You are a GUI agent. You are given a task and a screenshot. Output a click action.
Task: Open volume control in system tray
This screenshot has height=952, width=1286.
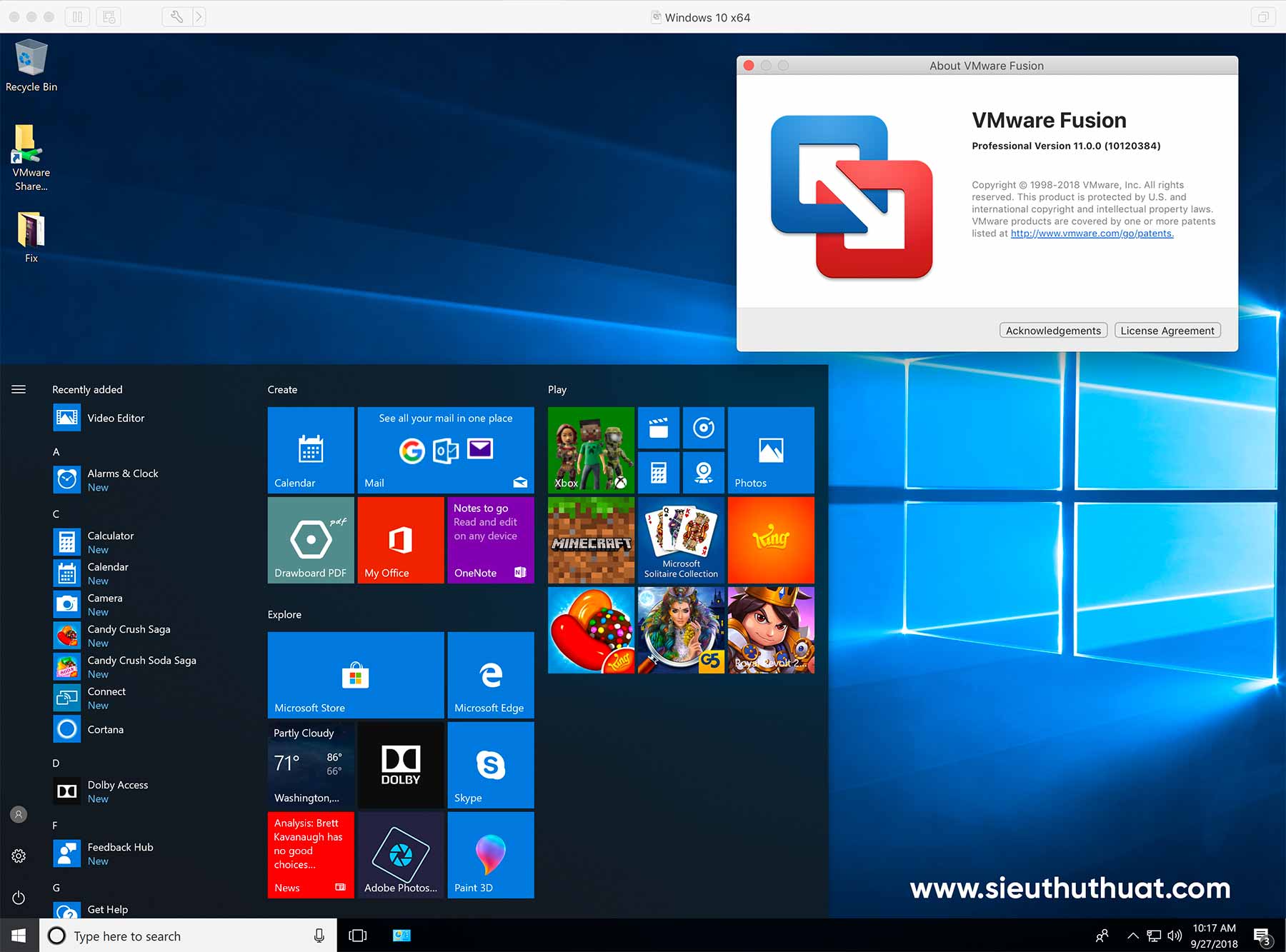click(1175, 936)
